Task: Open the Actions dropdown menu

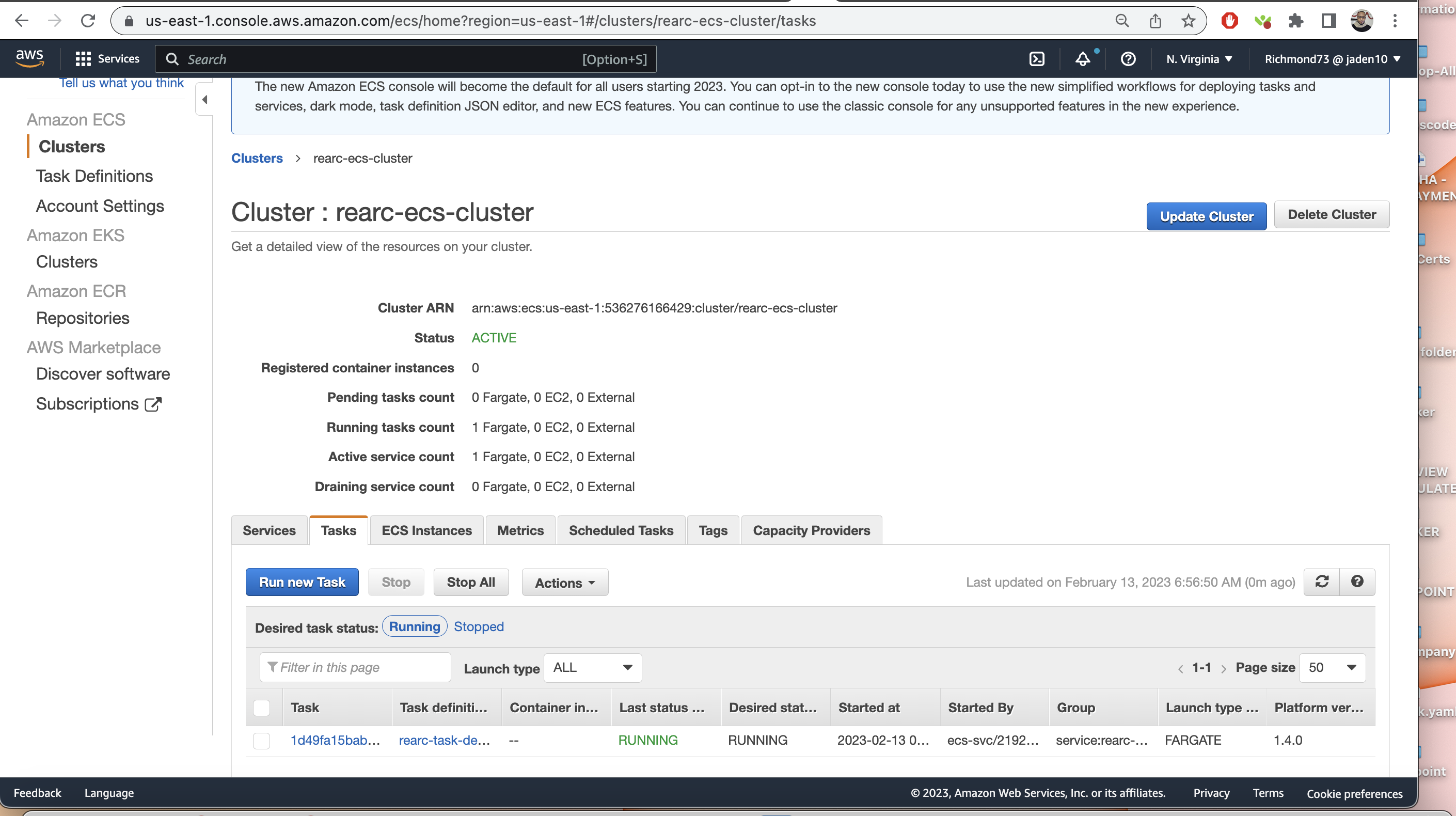Action: click(x=564, y=583)
